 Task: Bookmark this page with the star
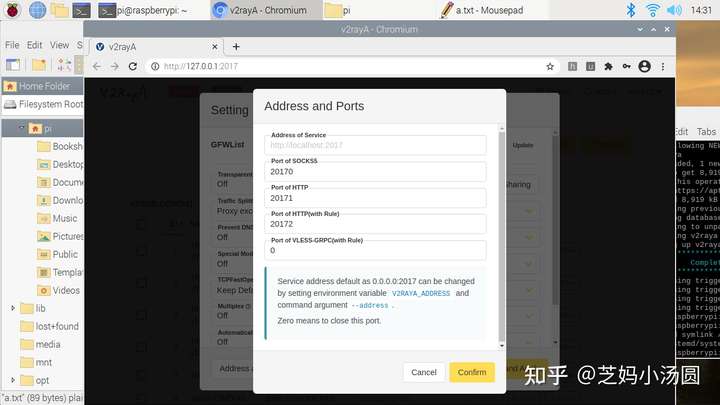[550, 67]
